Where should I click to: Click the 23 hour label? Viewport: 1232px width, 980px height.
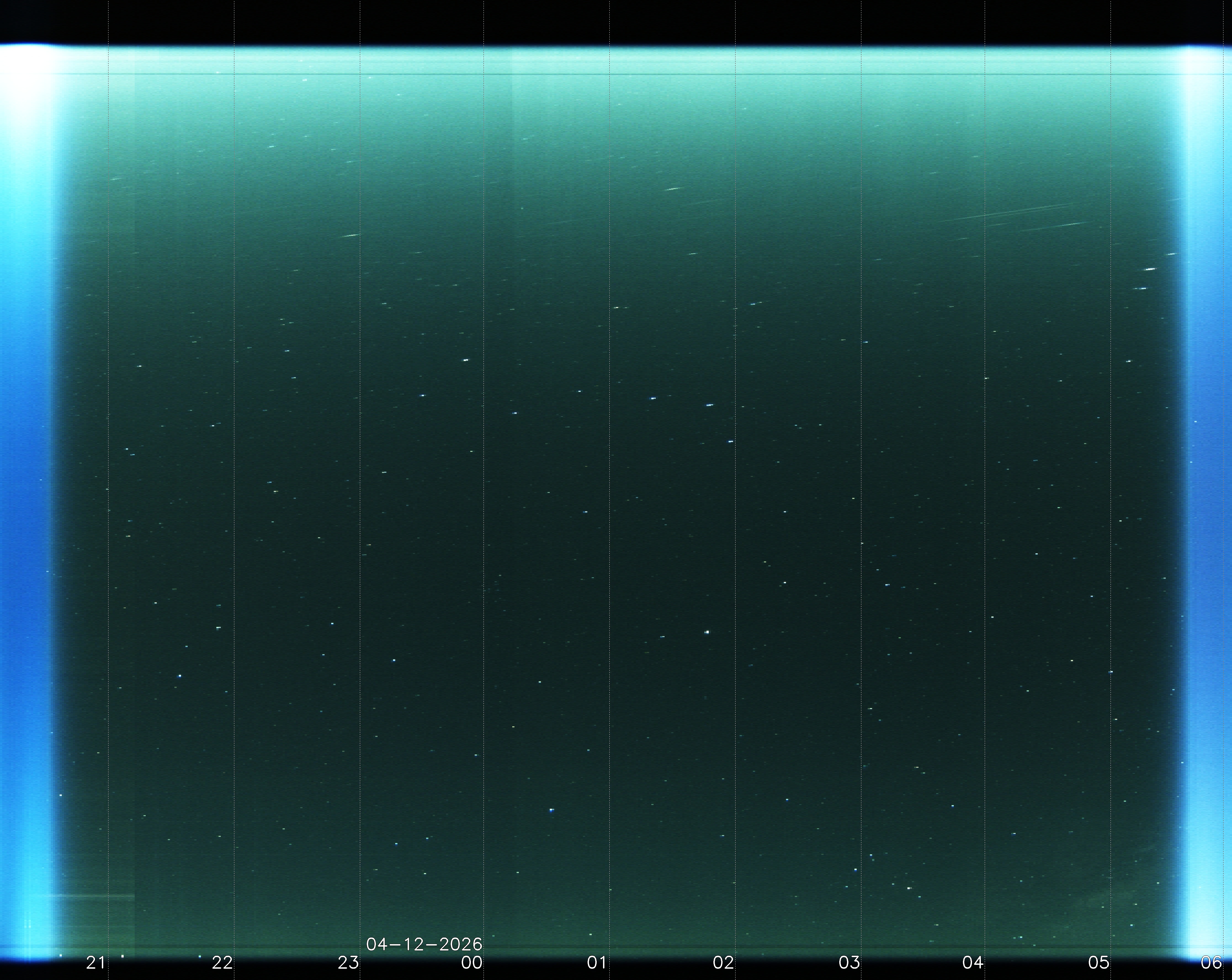(348, 963)
